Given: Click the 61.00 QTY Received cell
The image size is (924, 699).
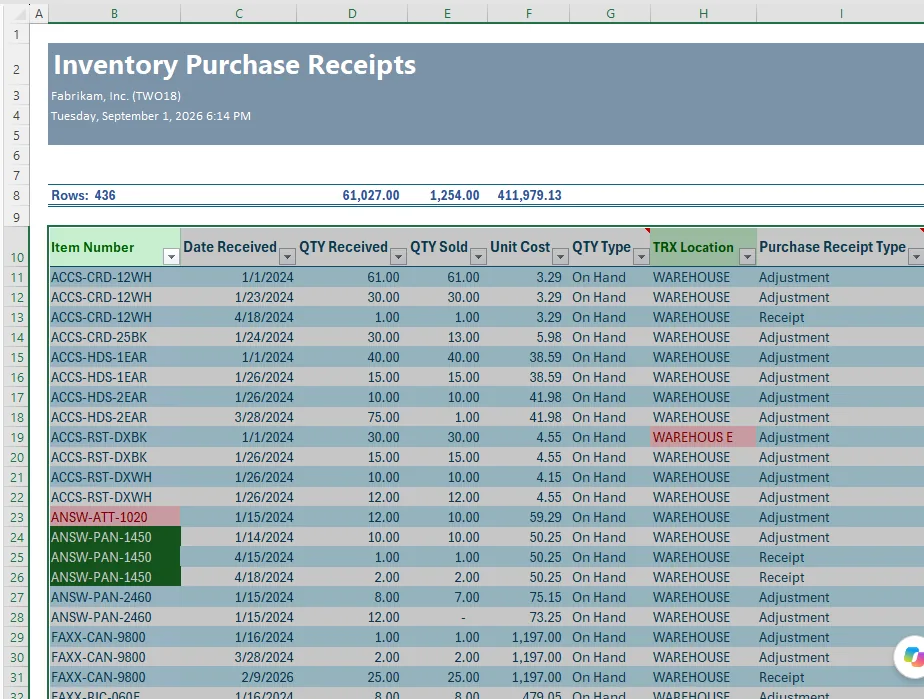Looking at the screenshot, I should point(352,277).
